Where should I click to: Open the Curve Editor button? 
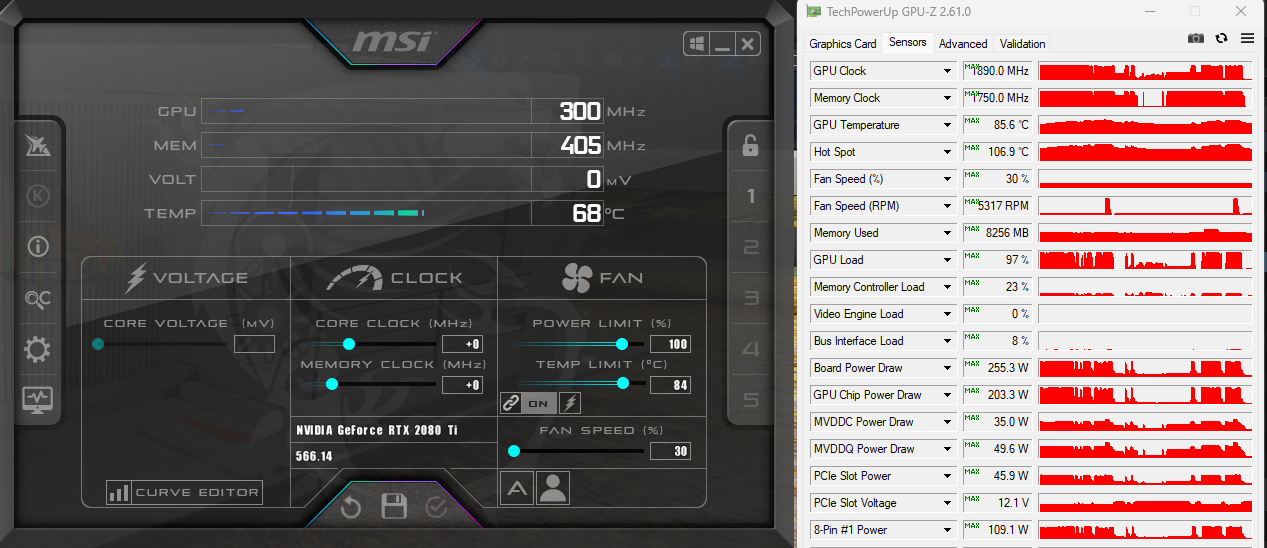185,492
